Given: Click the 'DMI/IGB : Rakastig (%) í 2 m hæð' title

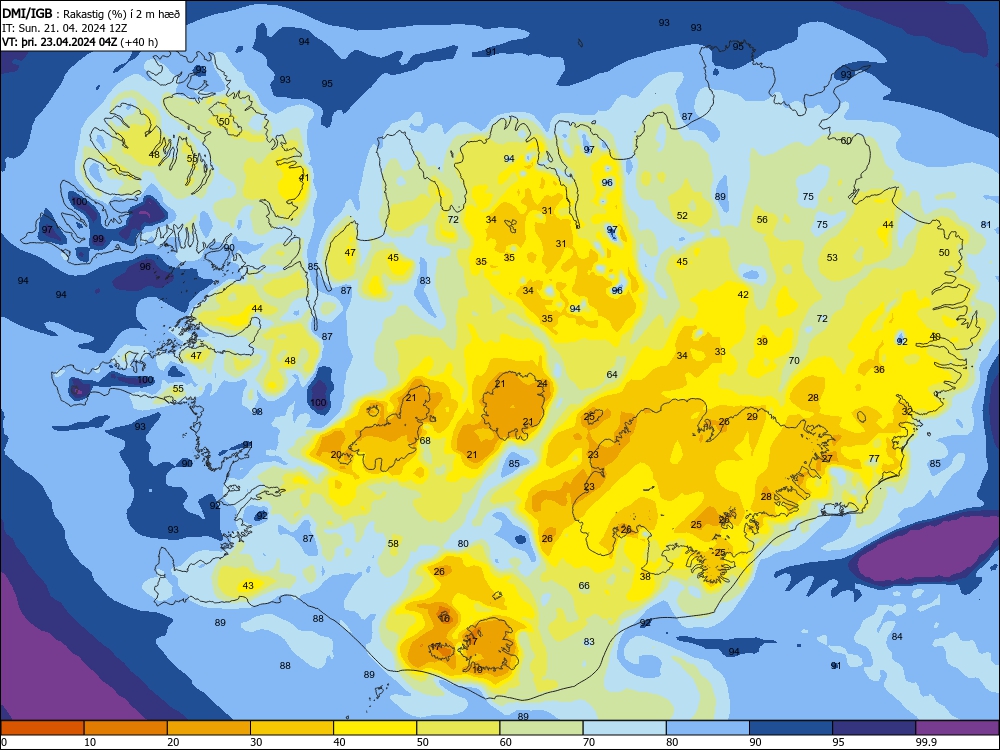Looking at the screenshot, I should pos(92,13).
